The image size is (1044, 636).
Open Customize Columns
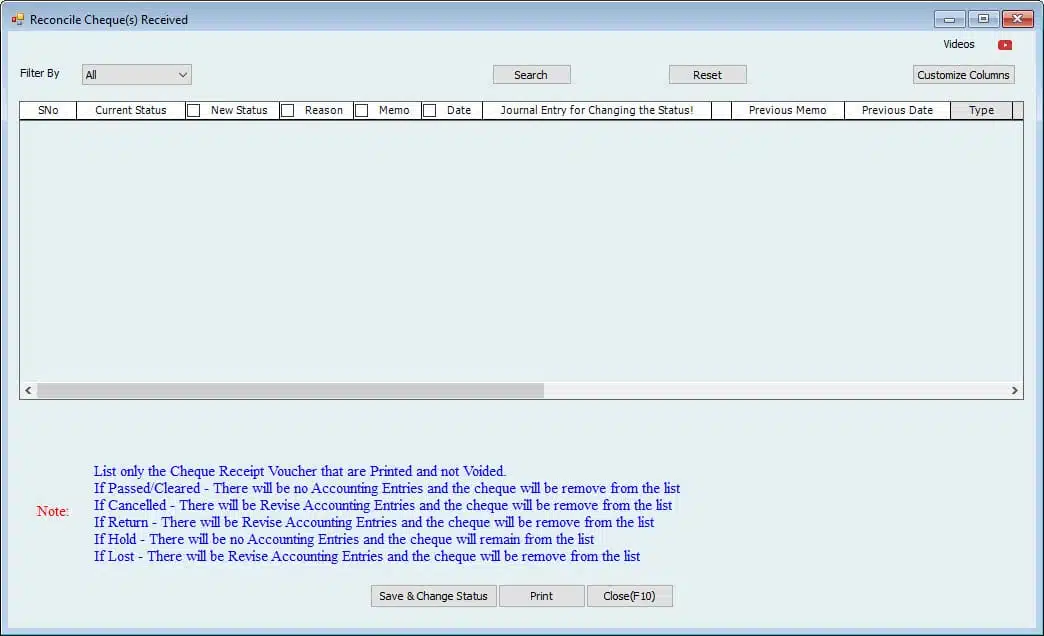pos(963,75)
